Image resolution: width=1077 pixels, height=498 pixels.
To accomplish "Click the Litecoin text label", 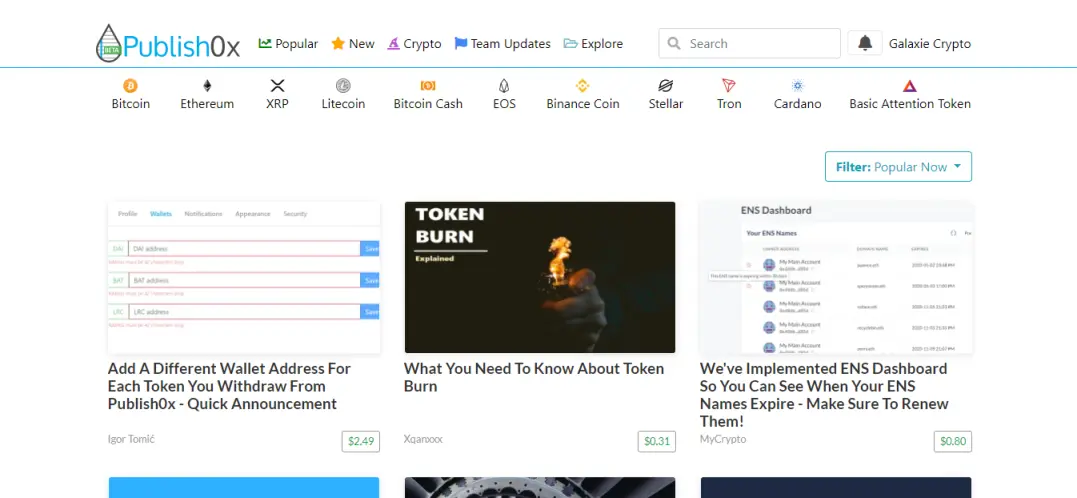I will [343, 104].
